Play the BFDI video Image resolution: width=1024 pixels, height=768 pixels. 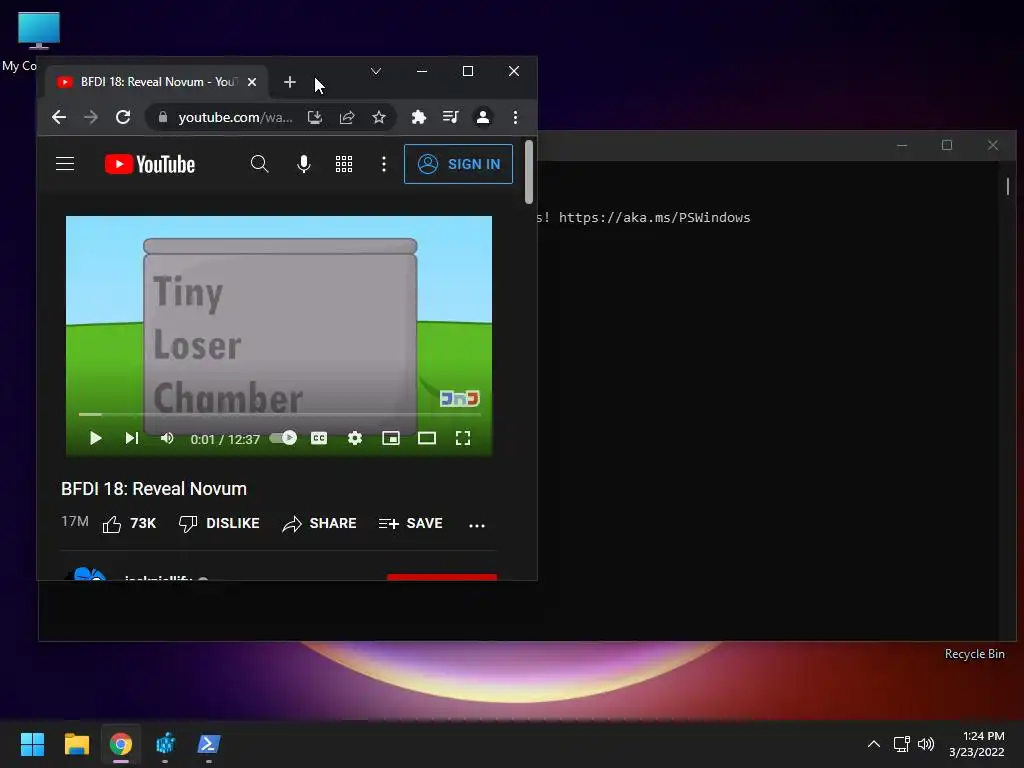tap(95, 438)
